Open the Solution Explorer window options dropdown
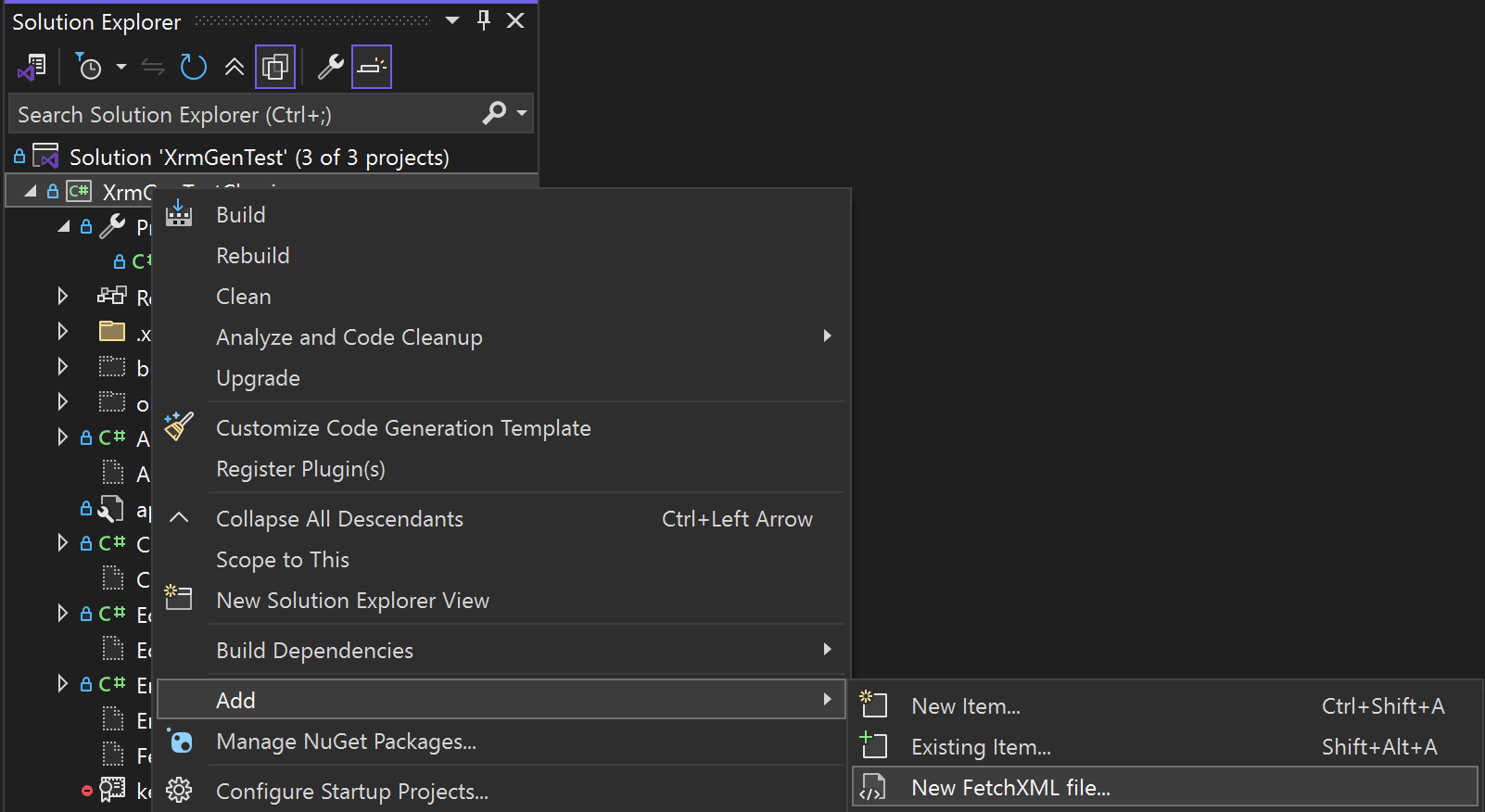Image resolution: width=1485 pixels, height=812 pixels. pos(452,20)
